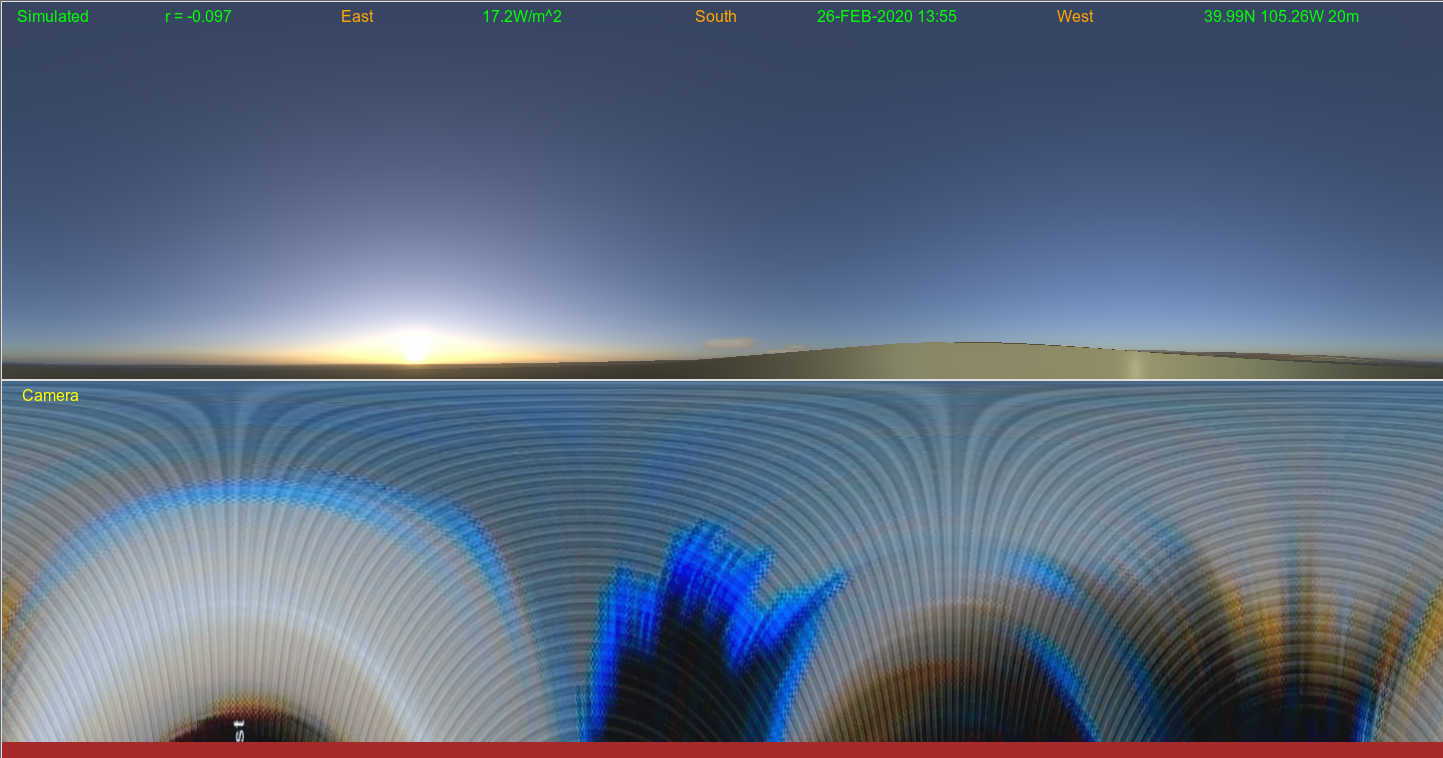The height and width of the screenshot is (758, 1443).
Task: Select the West direction label
Action: (x=1075, y=17)
